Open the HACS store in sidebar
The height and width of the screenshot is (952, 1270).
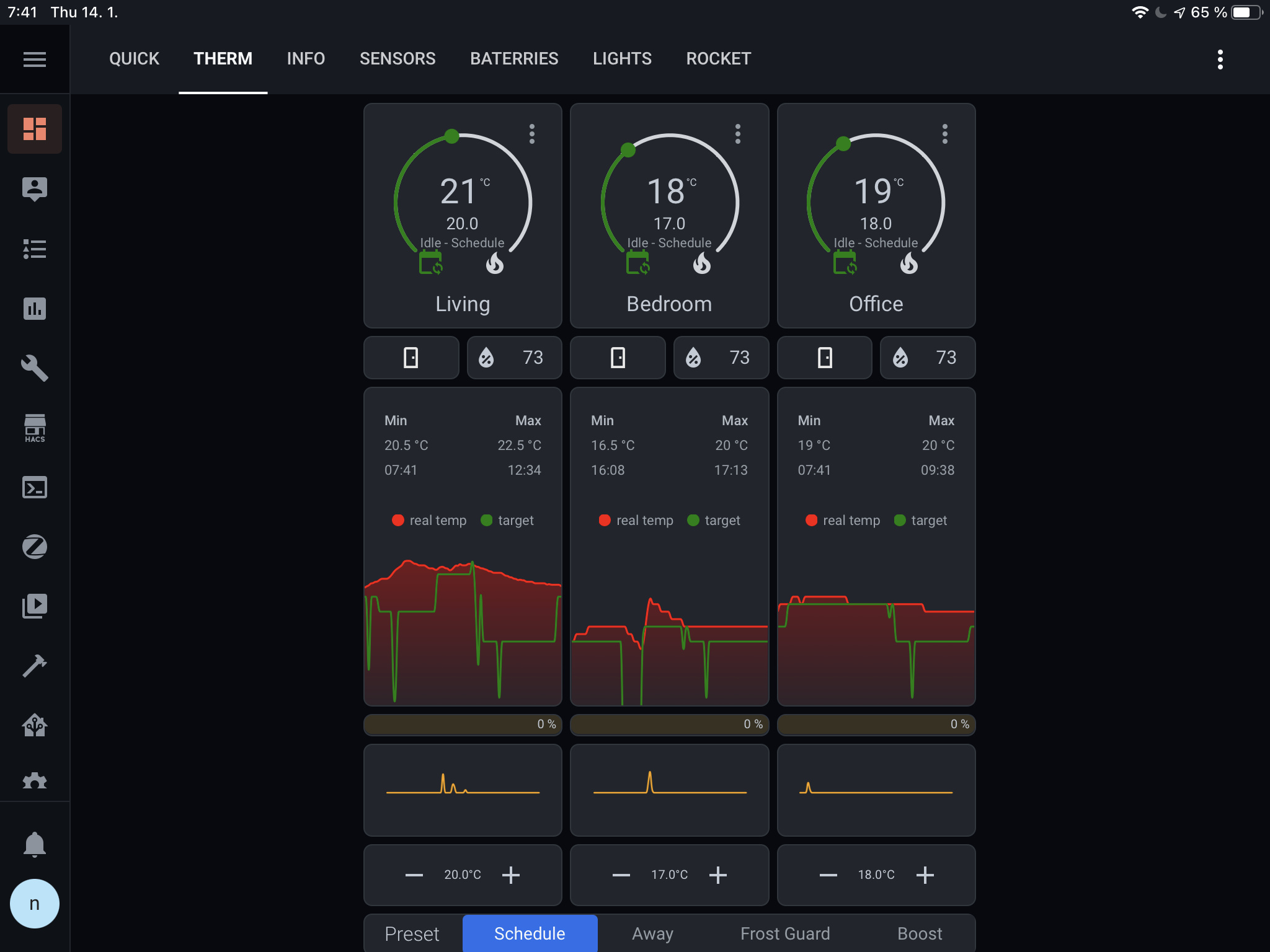(x=35, y=428)
